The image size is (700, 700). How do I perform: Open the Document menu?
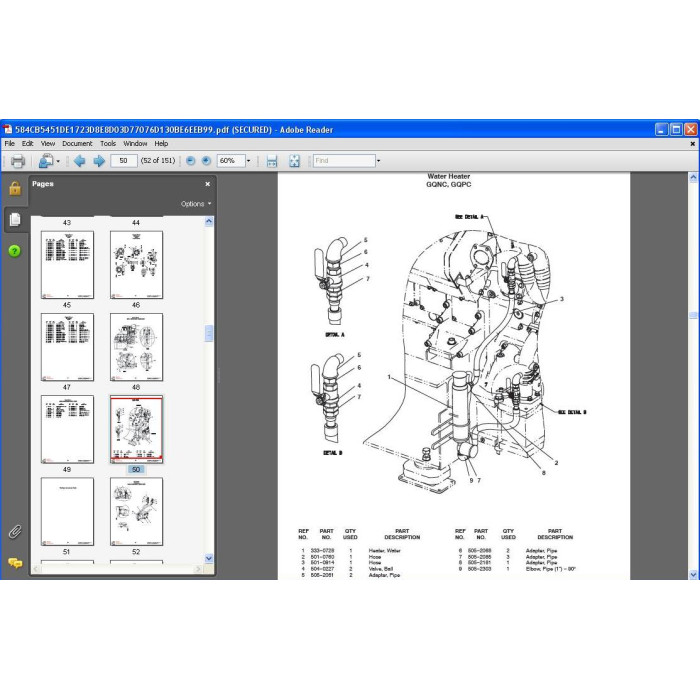tap(77, 143)
